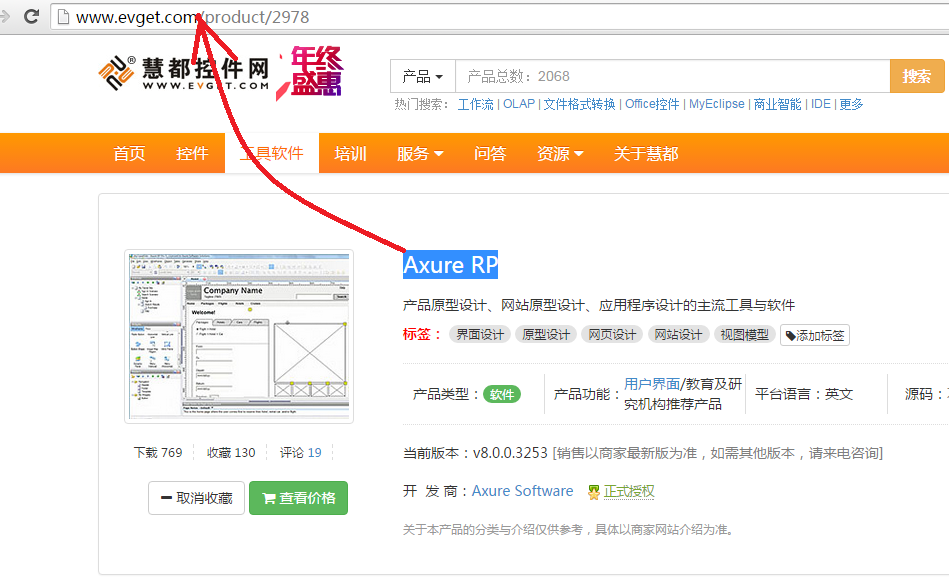Image resolution: width=949 pixels, height=583 pixels.
Task: Select the 工具软件 navigation tab
Action: click(272, 153)
